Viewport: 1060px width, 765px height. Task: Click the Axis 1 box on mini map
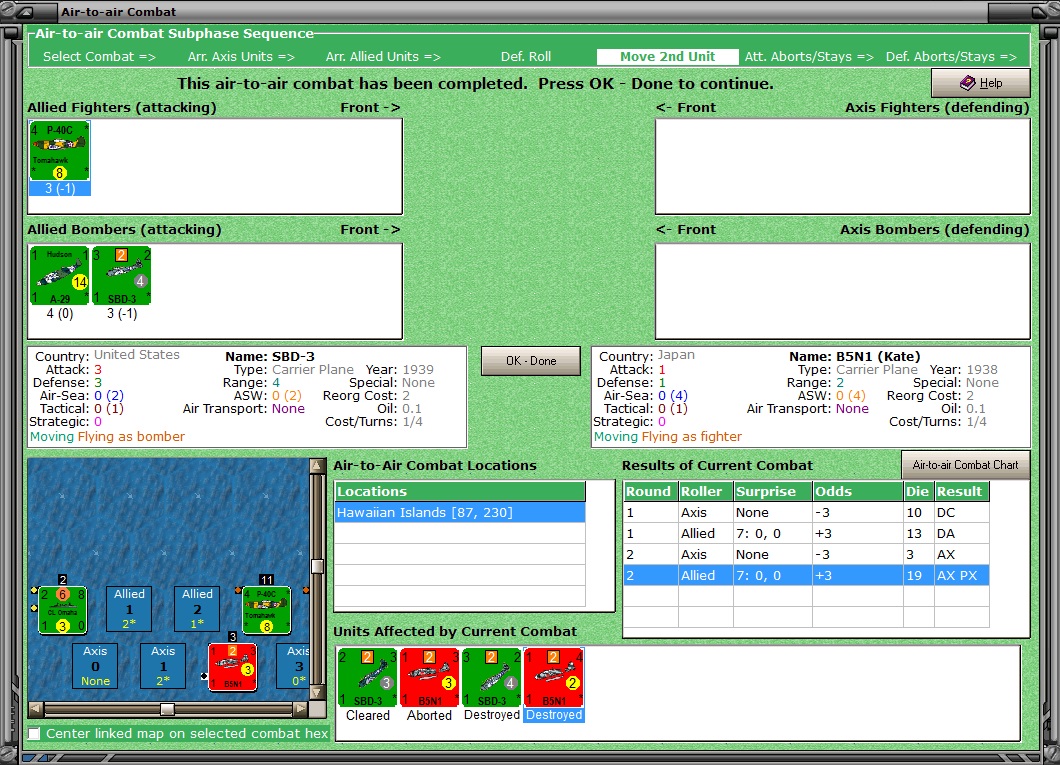(x=163, y=666)
